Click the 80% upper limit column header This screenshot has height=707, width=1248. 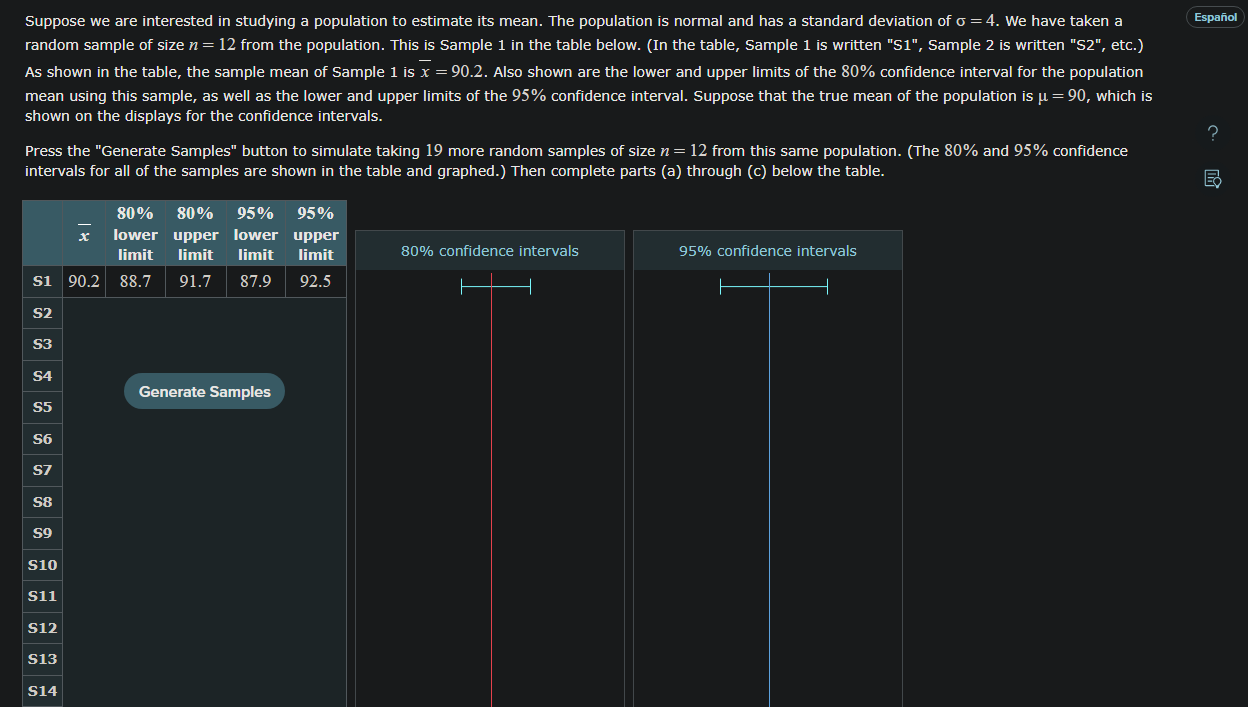pyautogui.click(x=195, y=233)
